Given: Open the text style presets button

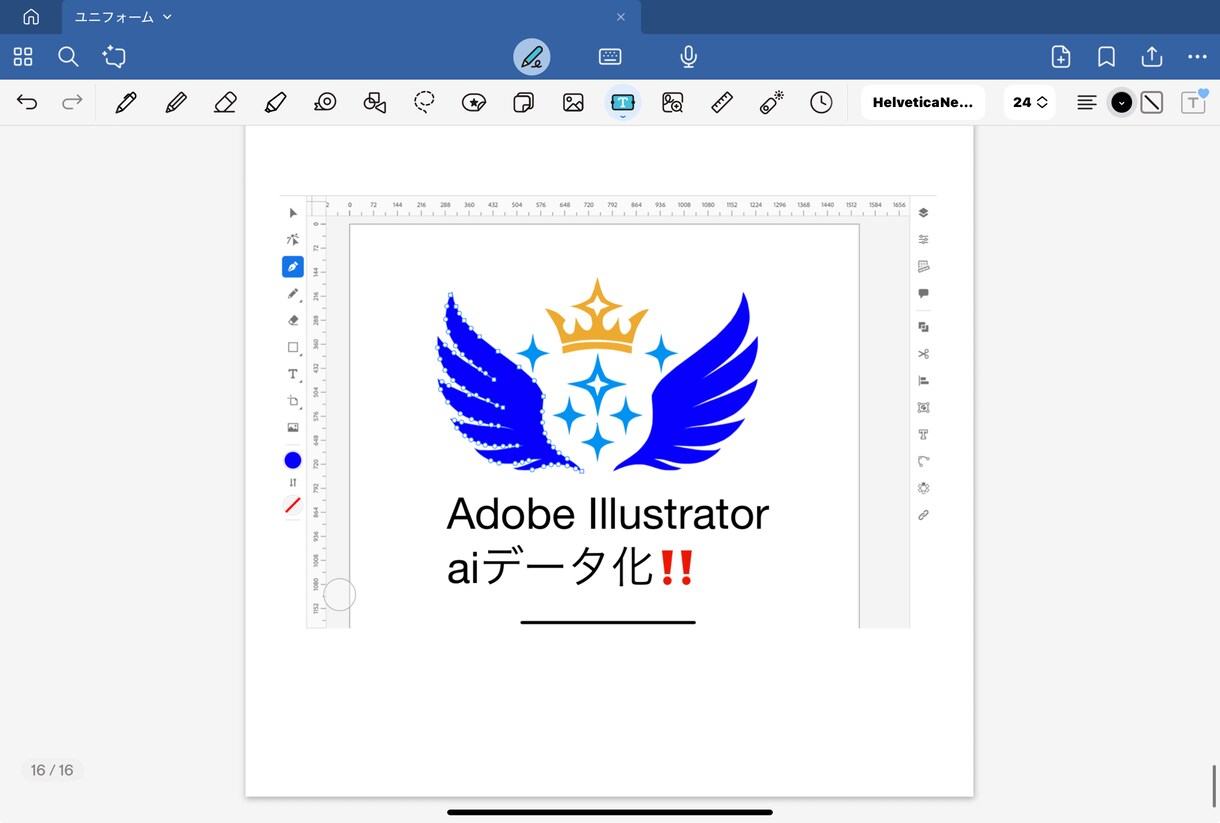Looking at the screenshot, I should pos(1194,102).
